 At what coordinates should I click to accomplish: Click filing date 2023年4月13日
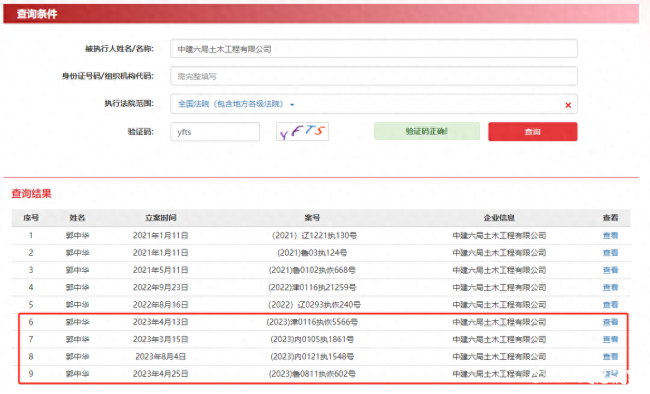(160, 322)
